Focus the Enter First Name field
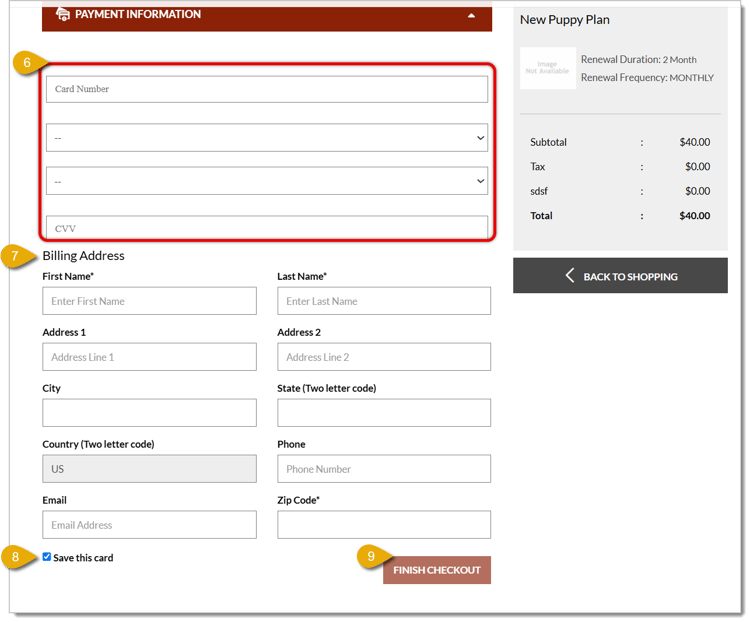 [x=149, y=301]
